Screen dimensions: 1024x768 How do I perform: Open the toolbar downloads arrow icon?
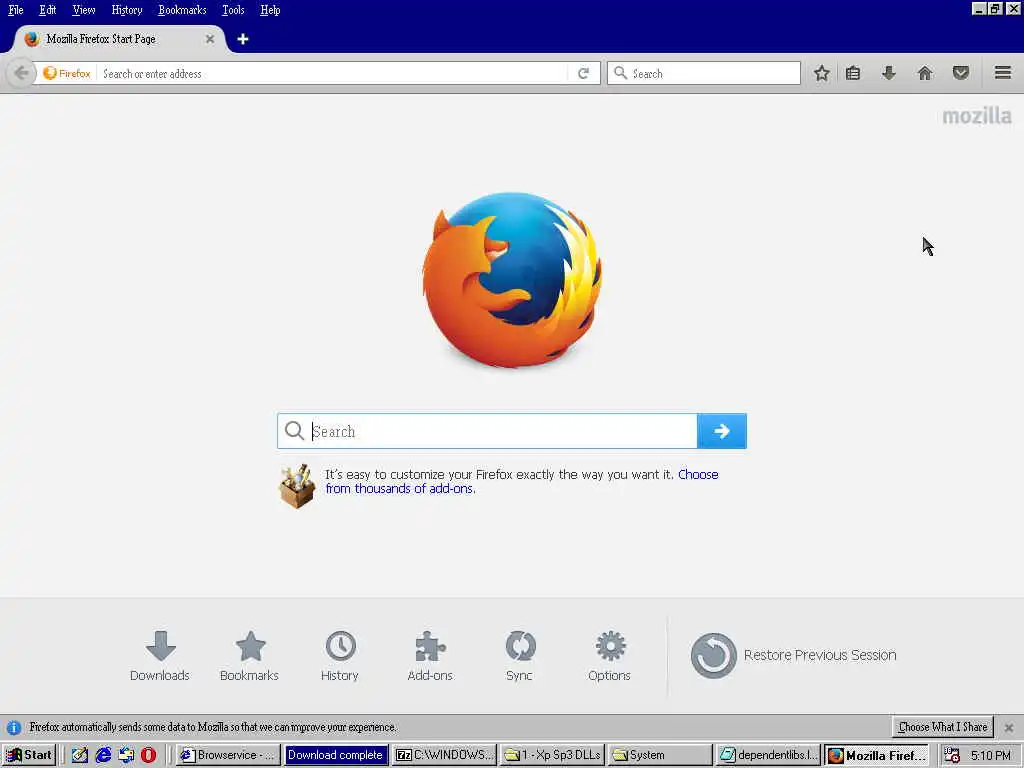(x=888, y=73)
